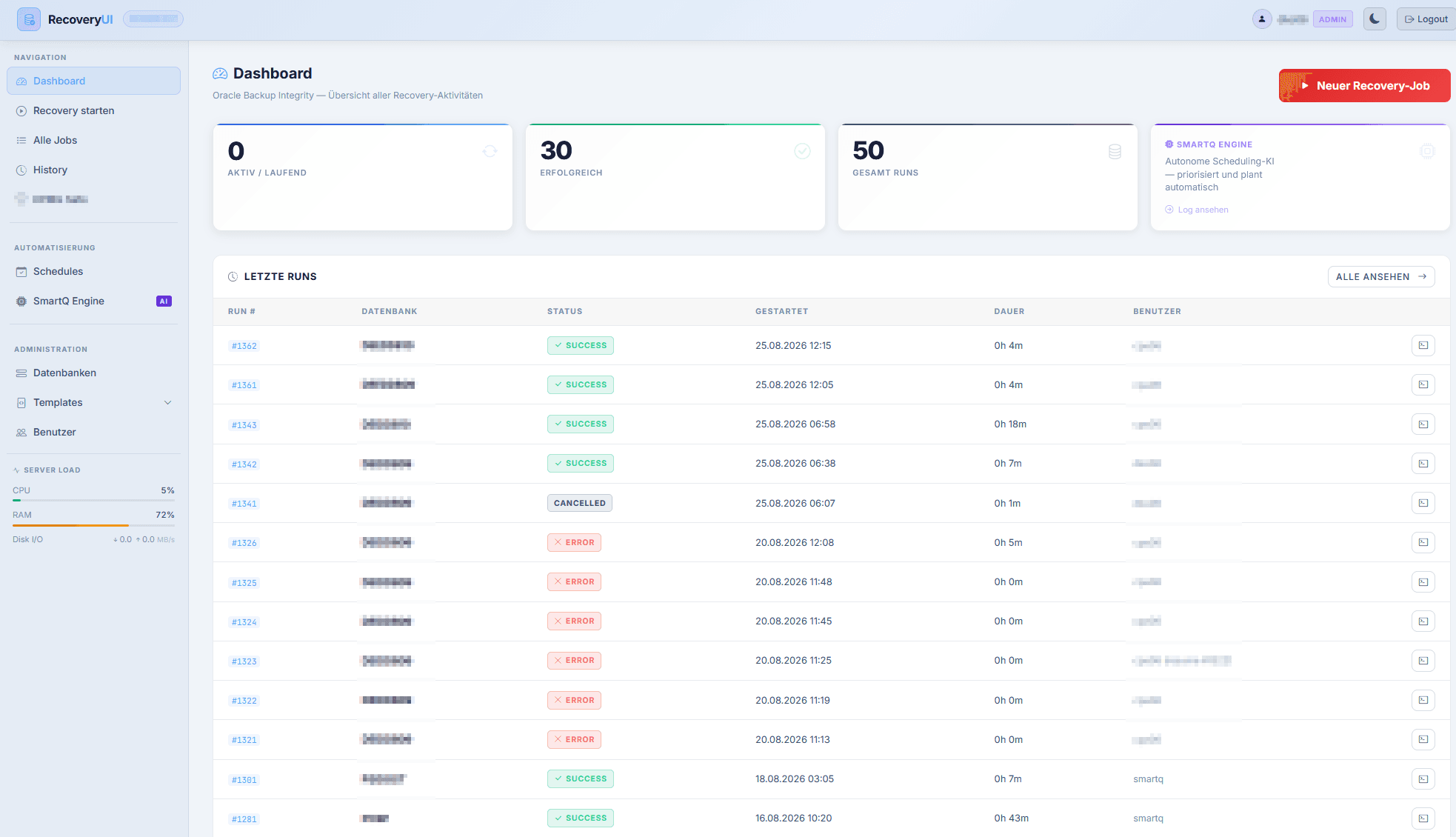1456x837 pixels.
Task: Click the database icon on Gesamt Runs card
Action: pyautogui.click(x=1115, y=151)
